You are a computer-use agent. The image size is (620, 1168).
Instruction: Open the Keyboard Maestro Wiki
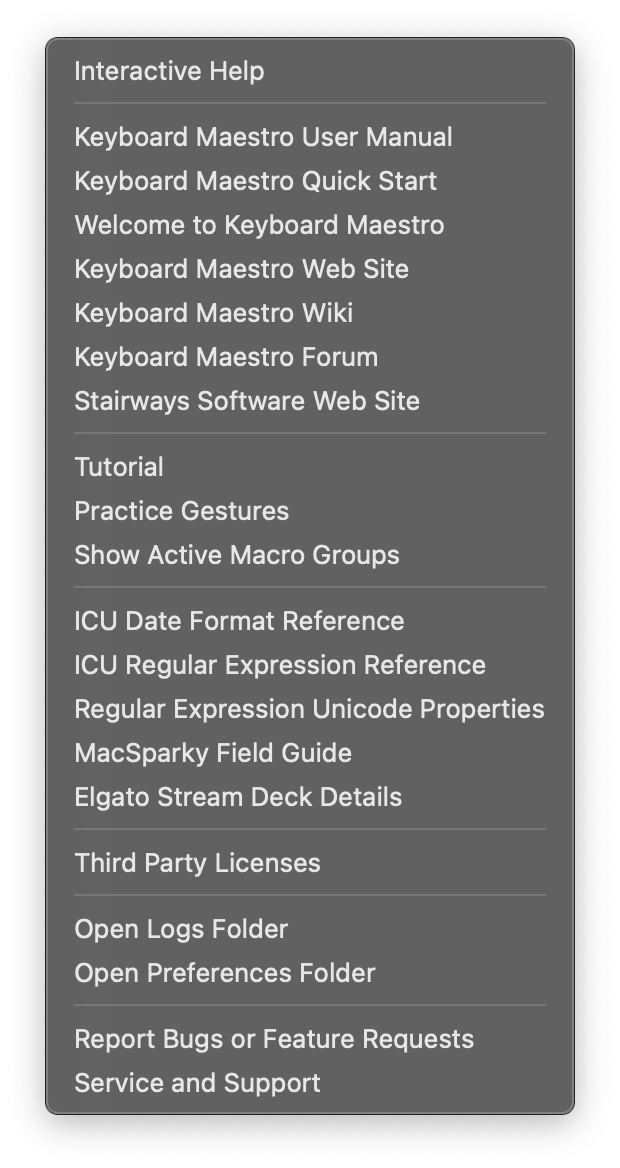[213, 313]
